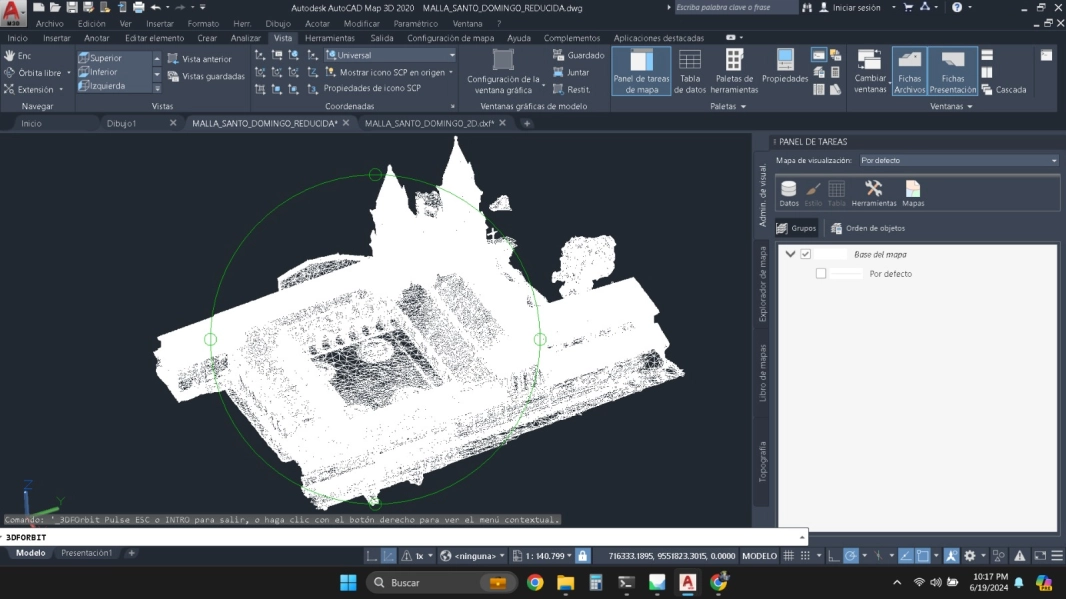The height and width of the screenshot is (599, 1066).
Task: Toggle the Panel de tareas de mapa
Action: click(641, 70)
